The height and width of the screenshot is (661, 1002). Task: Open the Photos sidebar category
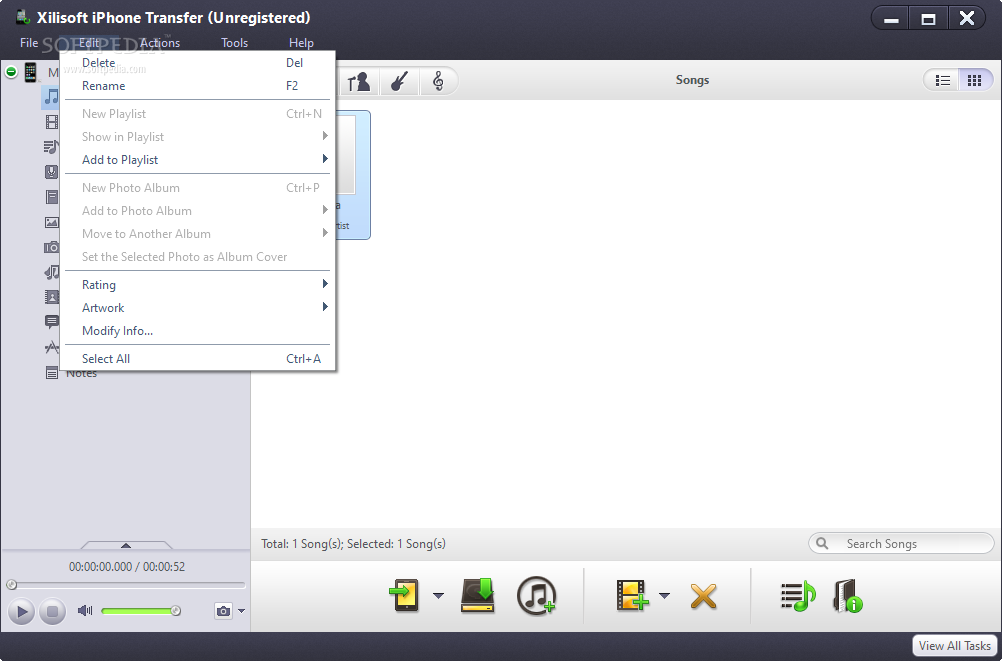point(52,222)
